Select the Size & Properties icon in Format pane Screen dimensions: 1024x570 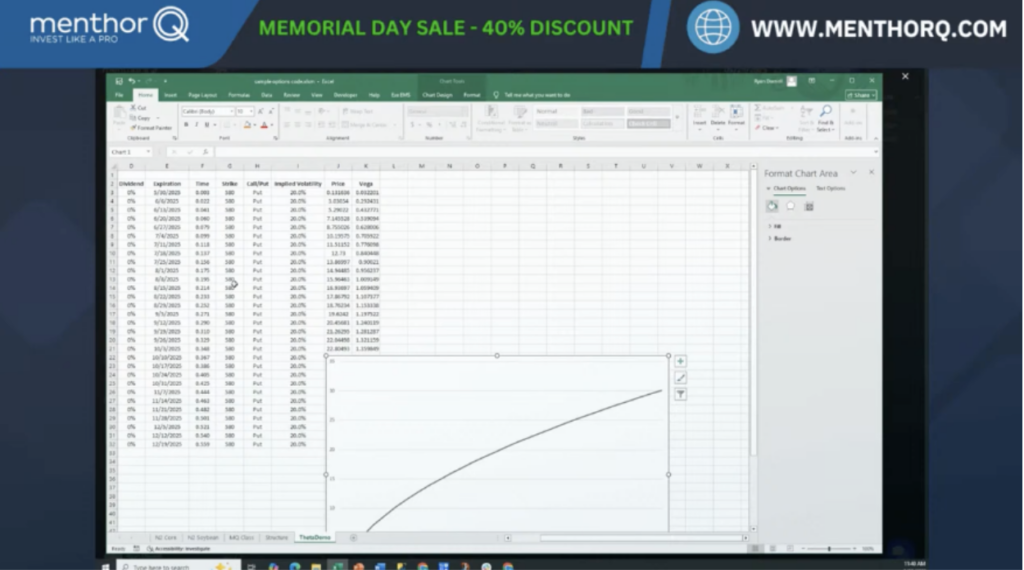pos(808,206)
